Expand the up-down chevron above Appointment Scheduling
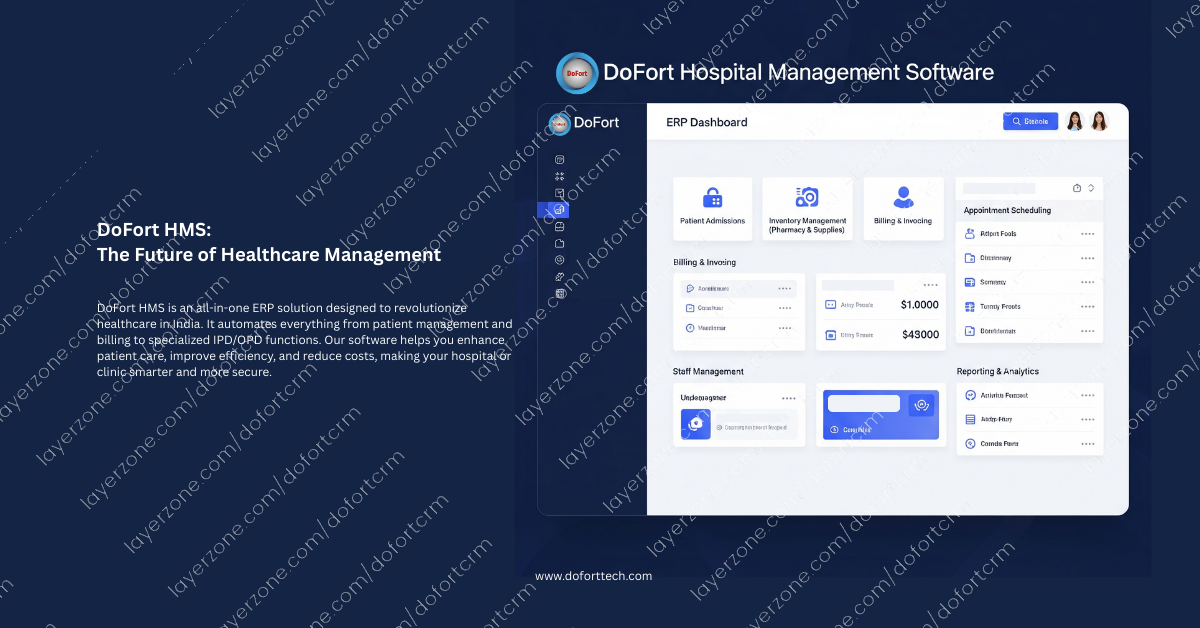This screenshot has width=1200, height=628. 1091,188
